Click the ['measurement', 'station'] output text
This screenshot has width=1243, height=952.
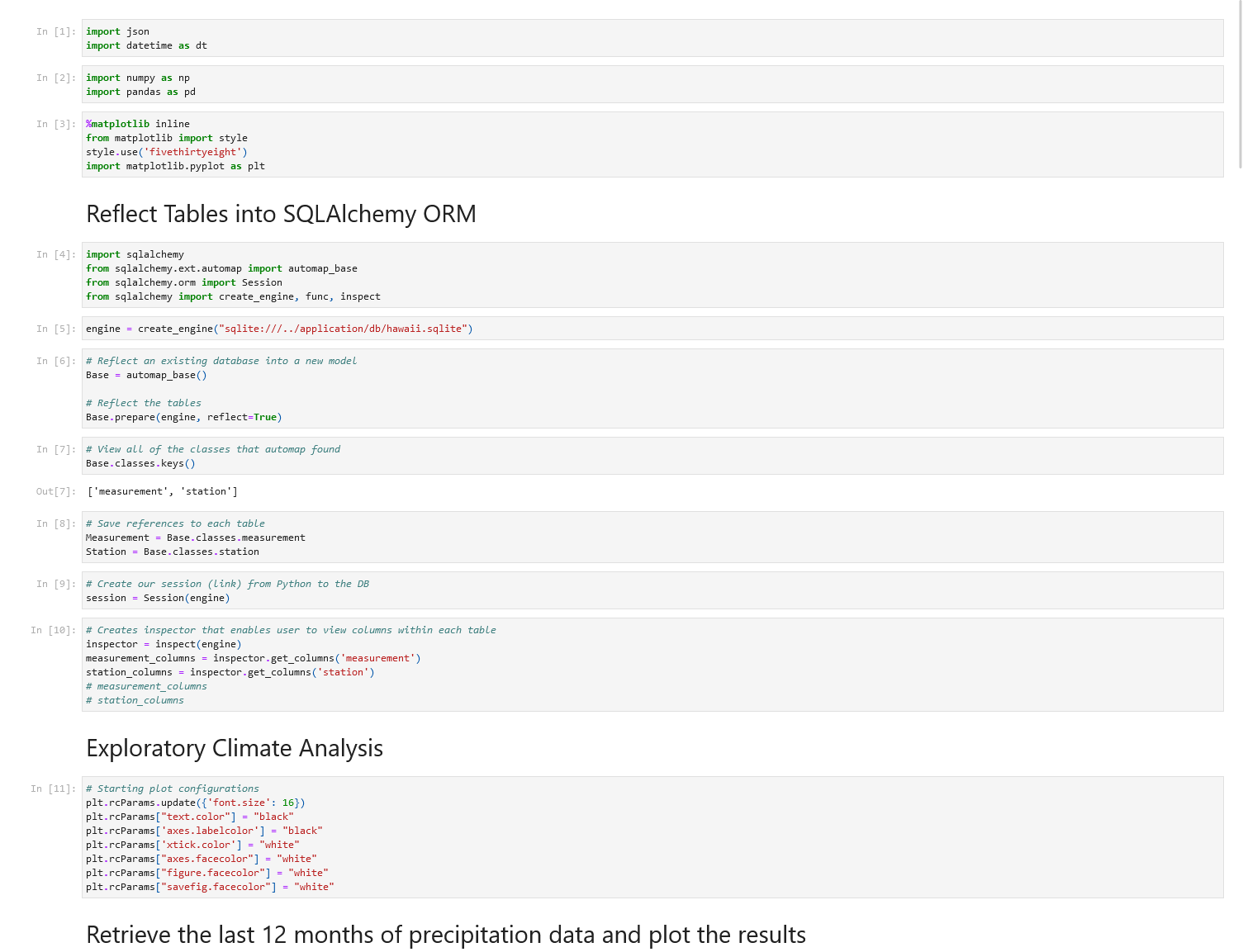(163, 491)
